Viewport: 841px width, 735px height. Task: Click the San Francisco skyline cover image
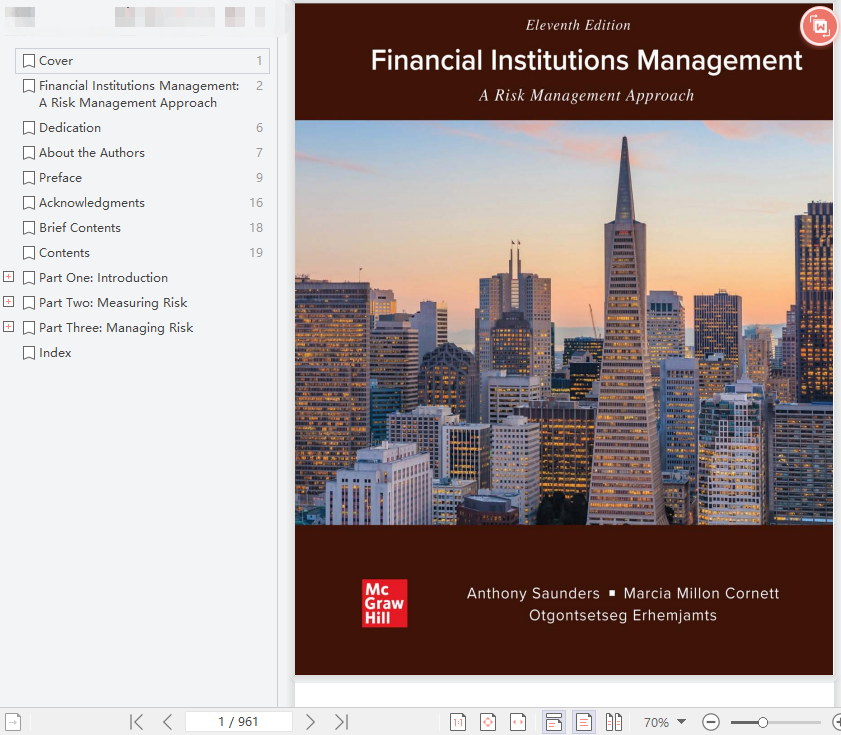[564, 322]
